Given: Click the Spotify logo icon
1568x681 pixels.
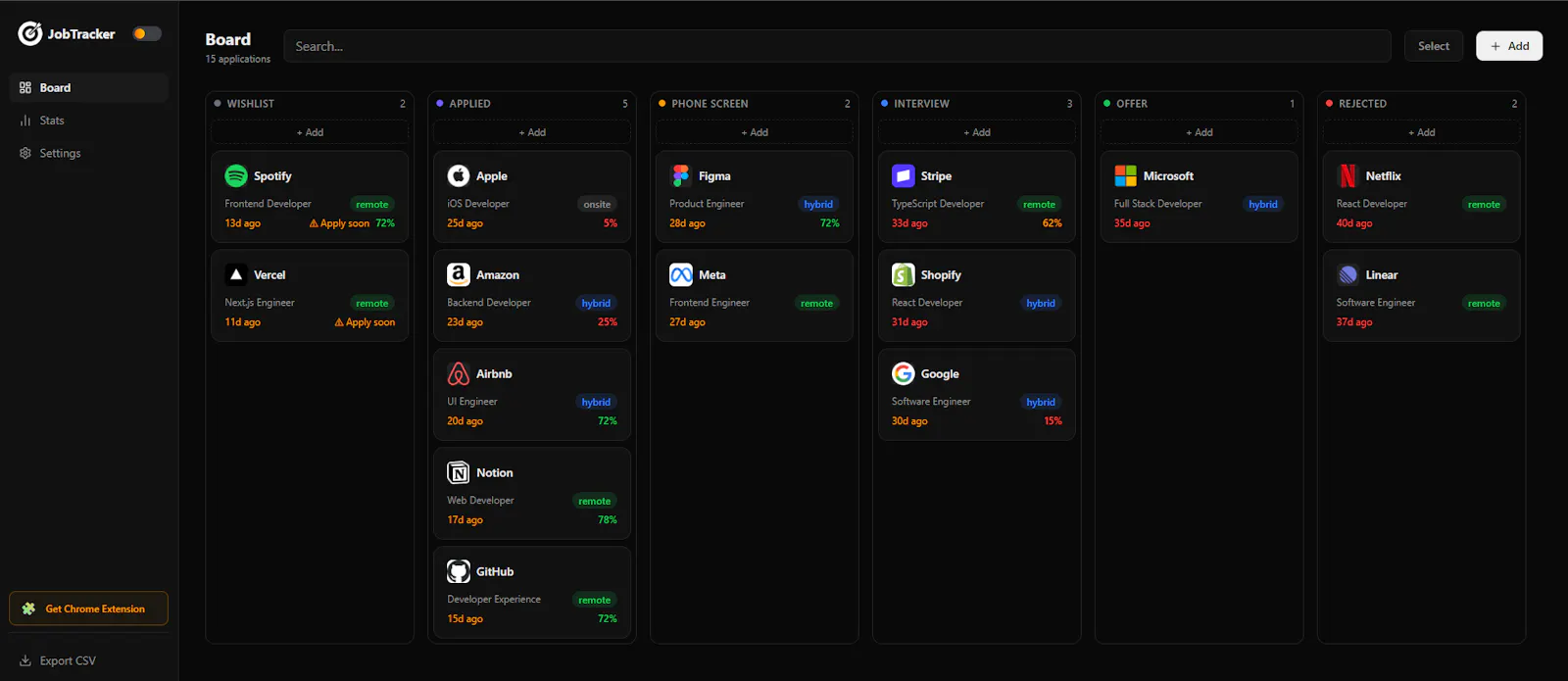Looking at the screenshot, I should tap(236, 175).
